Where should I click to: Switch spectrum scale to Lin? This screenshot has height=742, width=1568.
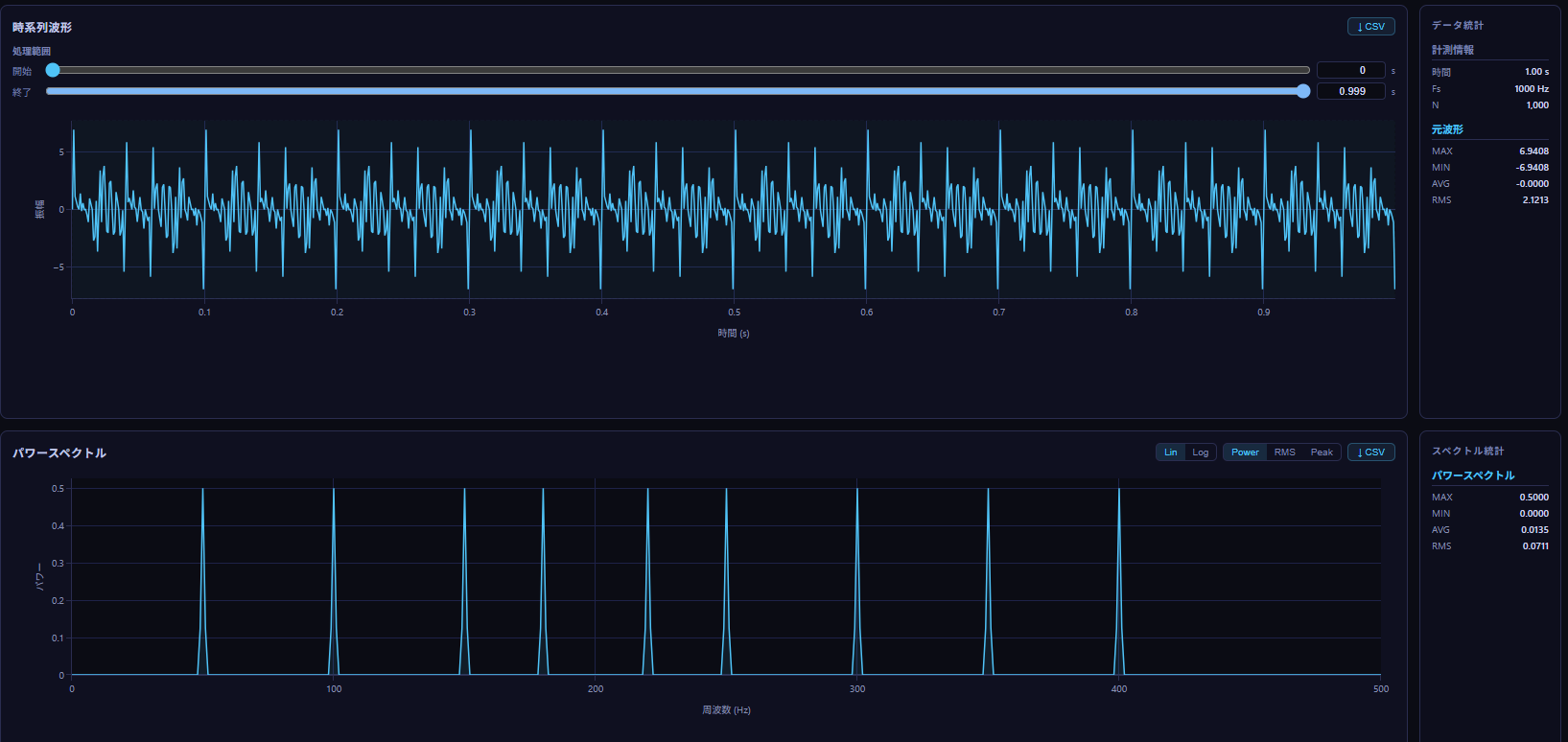click(1171, 452)
